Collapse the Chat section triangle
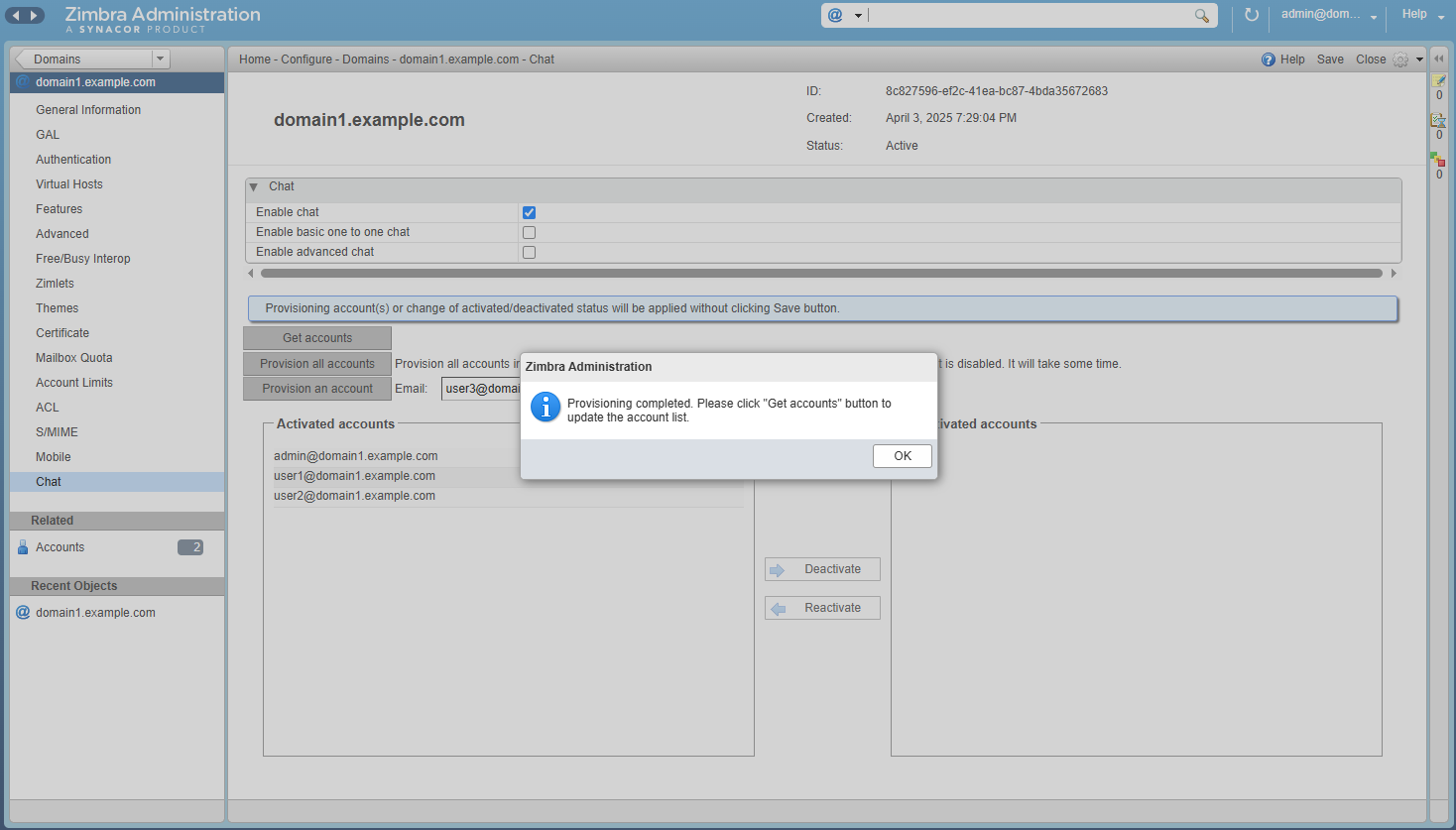Image resolution: width=1456 pixels, height=830 pixels. 254,186
